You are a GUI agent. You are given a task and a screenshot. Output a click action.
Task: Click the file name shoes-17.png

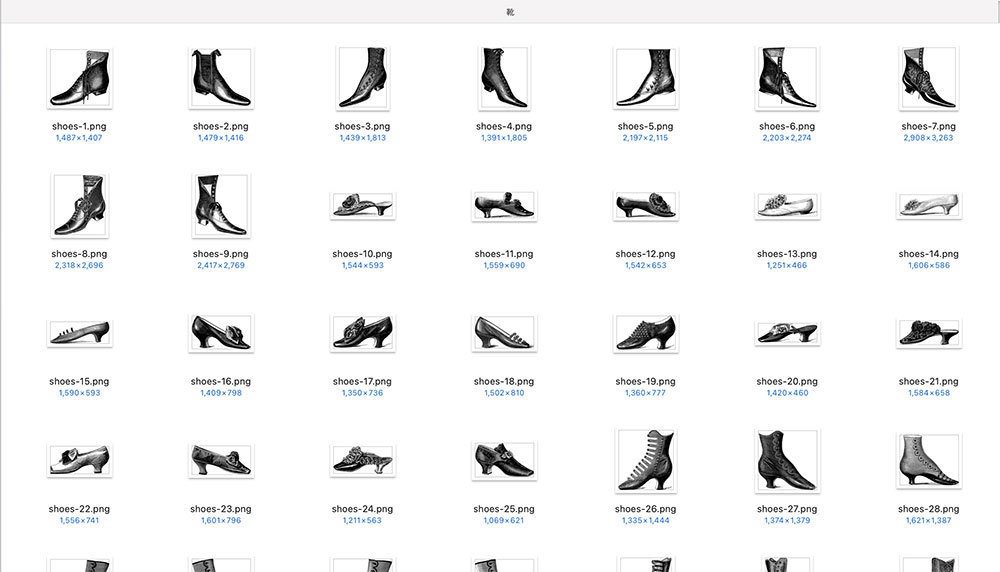point(362,381)
